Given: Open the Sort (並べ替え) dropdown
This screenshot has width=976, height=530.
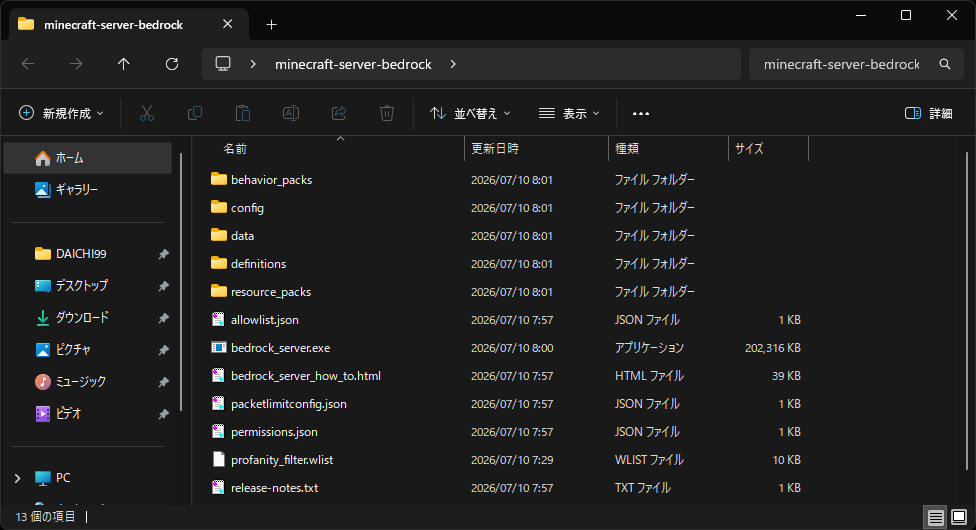Looking at the screenshot, I should 470,113.
